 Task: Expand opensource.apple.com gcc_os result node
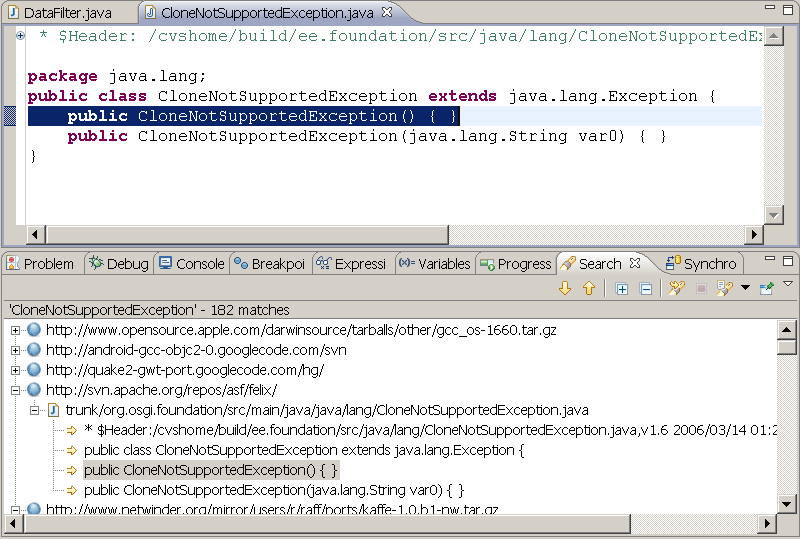[x=15, y=330]
